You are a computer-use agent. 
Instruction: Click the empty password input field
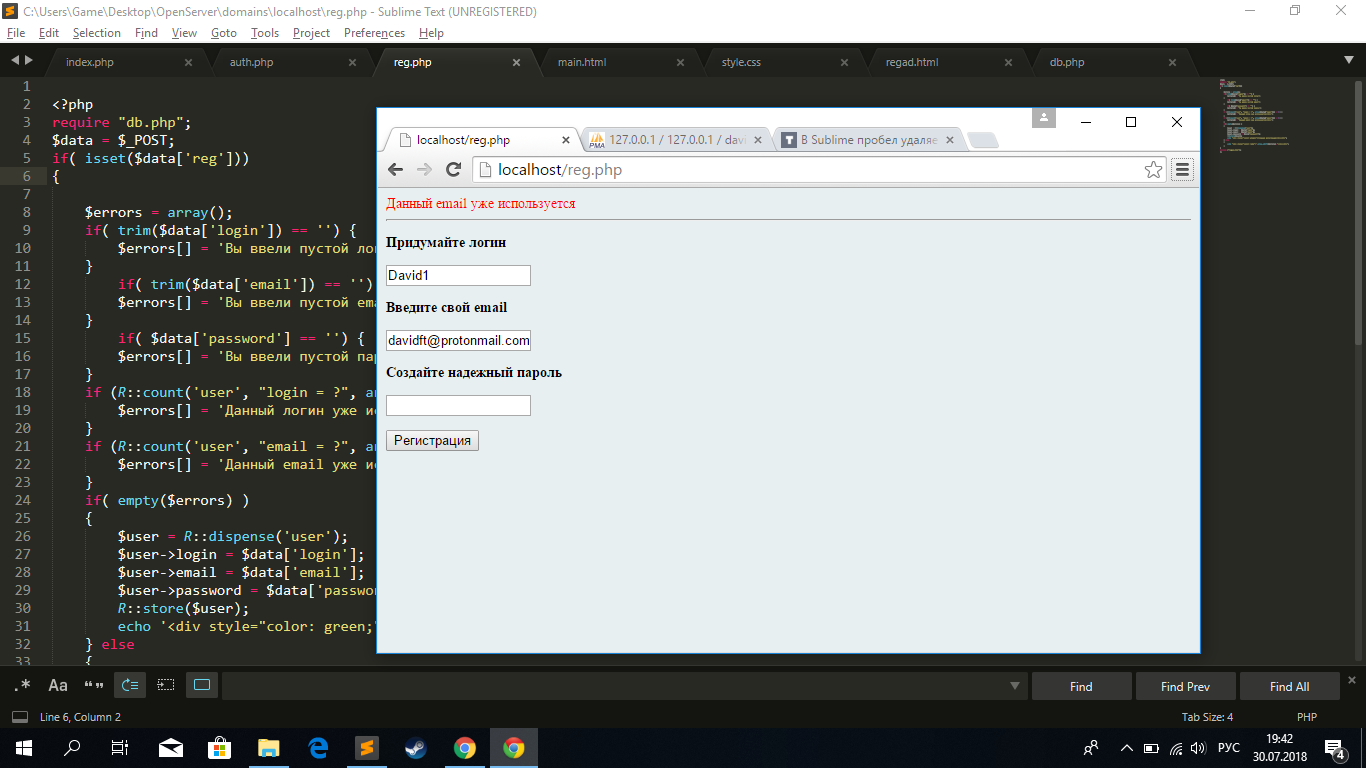(458, 405)
